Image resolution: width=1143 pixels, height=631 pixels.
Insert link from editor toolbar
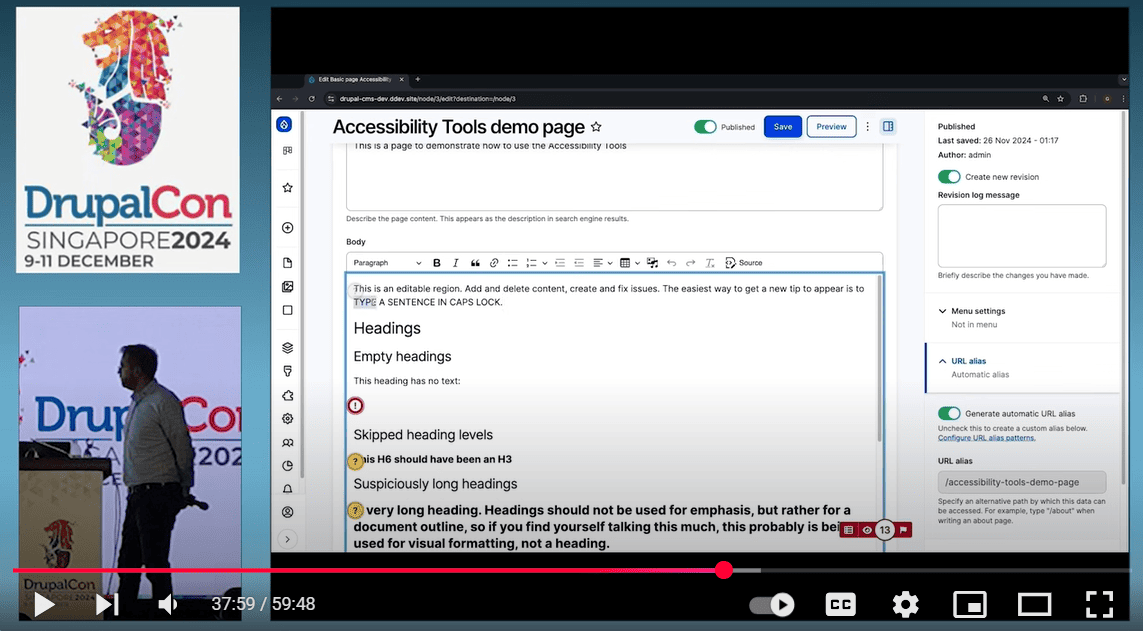(x=494, y=263)
